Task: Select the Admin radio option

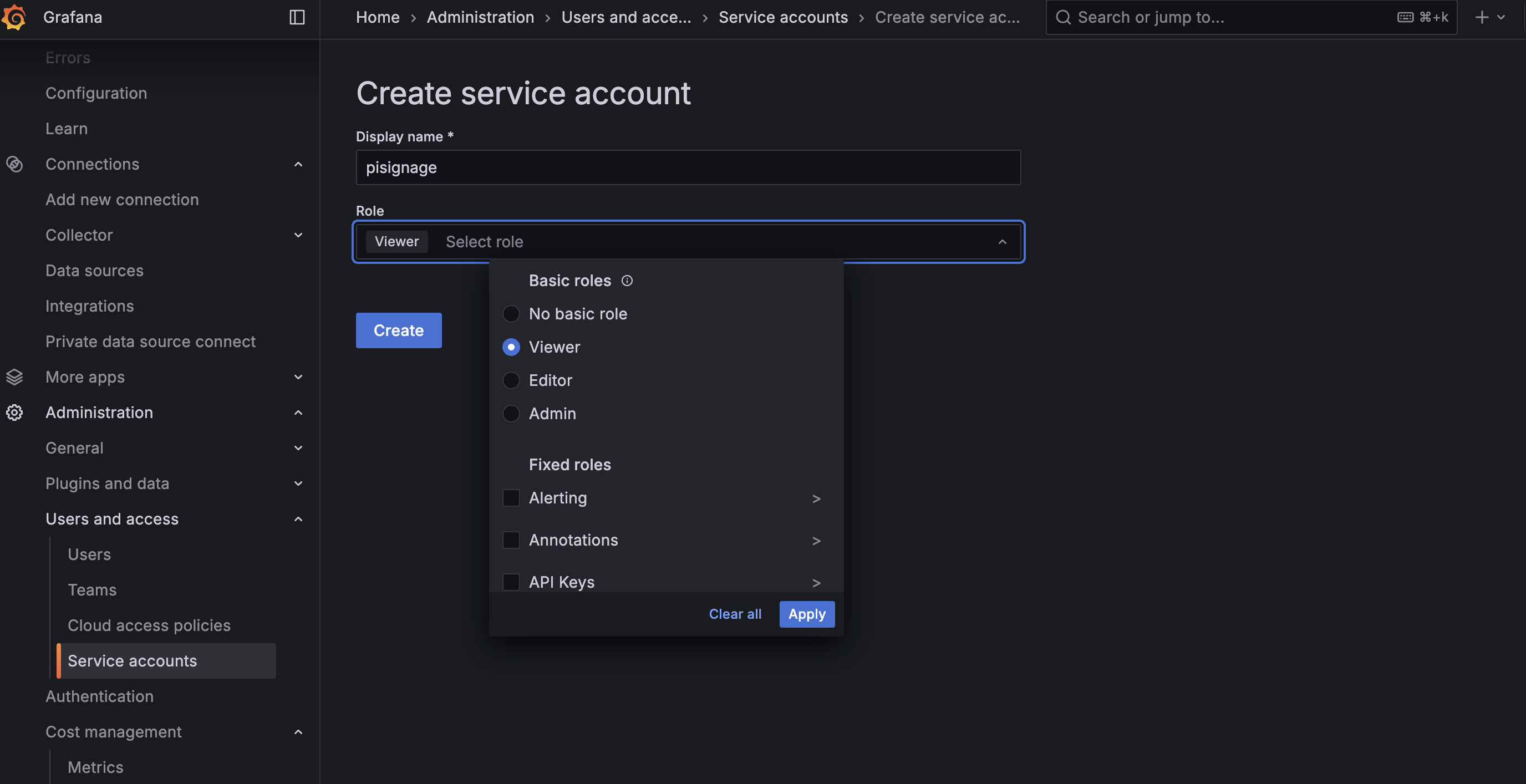Action: pyautogui.click(x=511, y=413)
